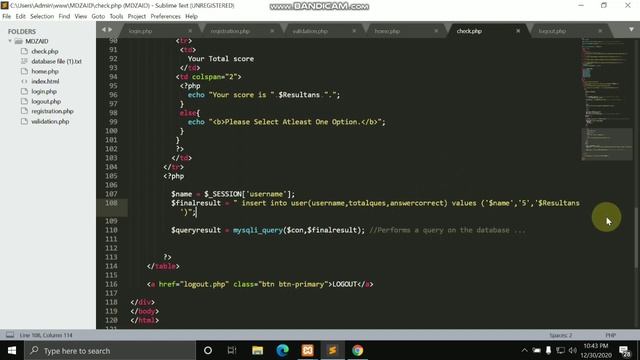Close the home.php tab
The height and width of the screenshot is (360, 640).
436,31
